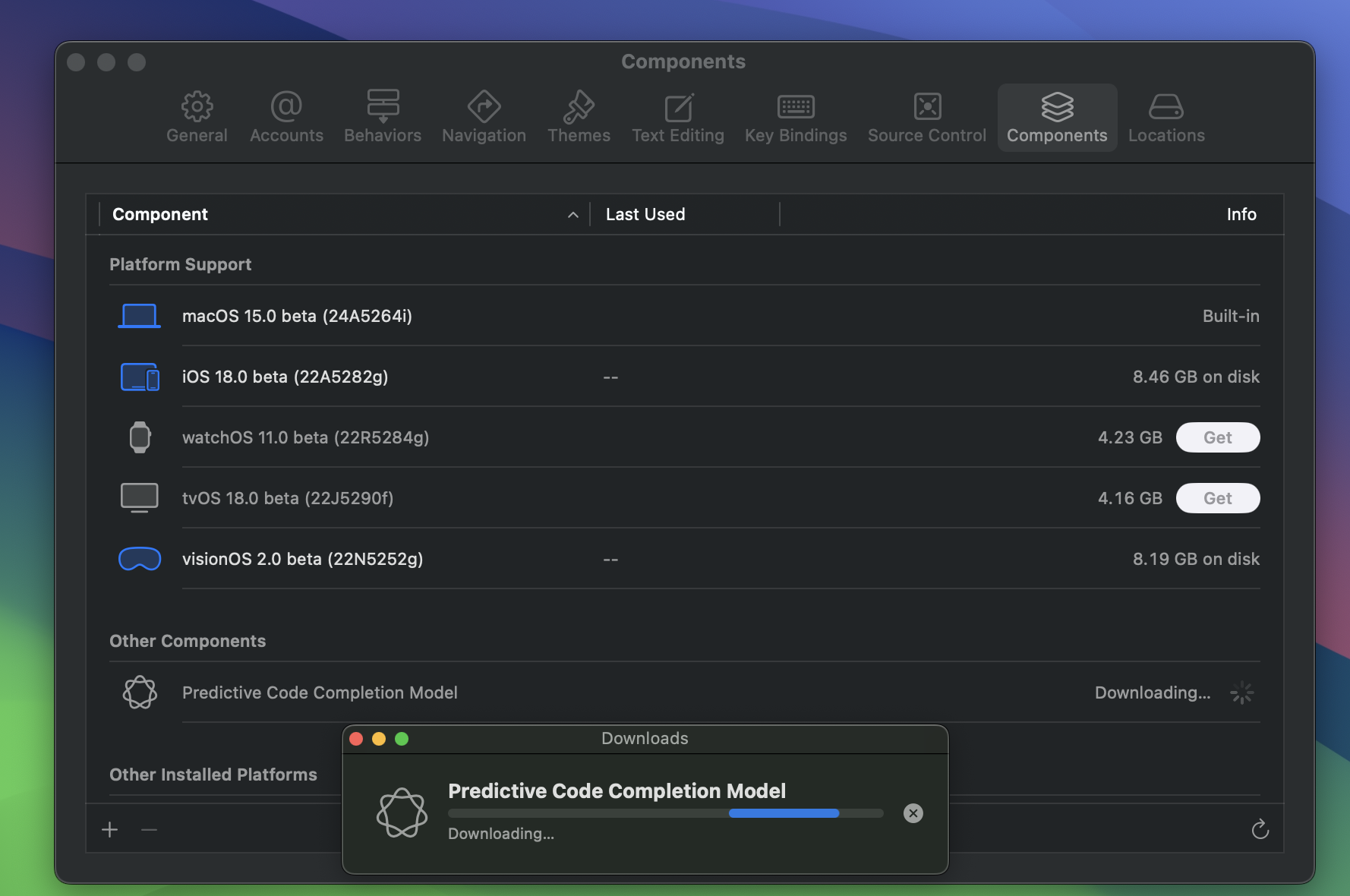
Task: Go to Source Control settings
Action: tap(926, 118)
